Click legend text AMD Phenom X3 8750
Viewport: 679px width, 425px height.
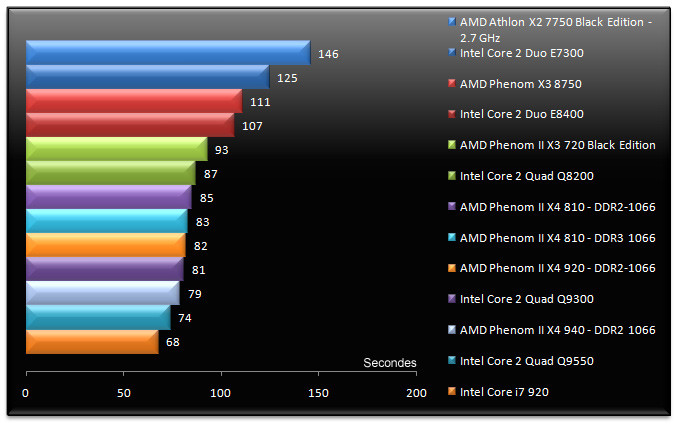pos(521,84)
